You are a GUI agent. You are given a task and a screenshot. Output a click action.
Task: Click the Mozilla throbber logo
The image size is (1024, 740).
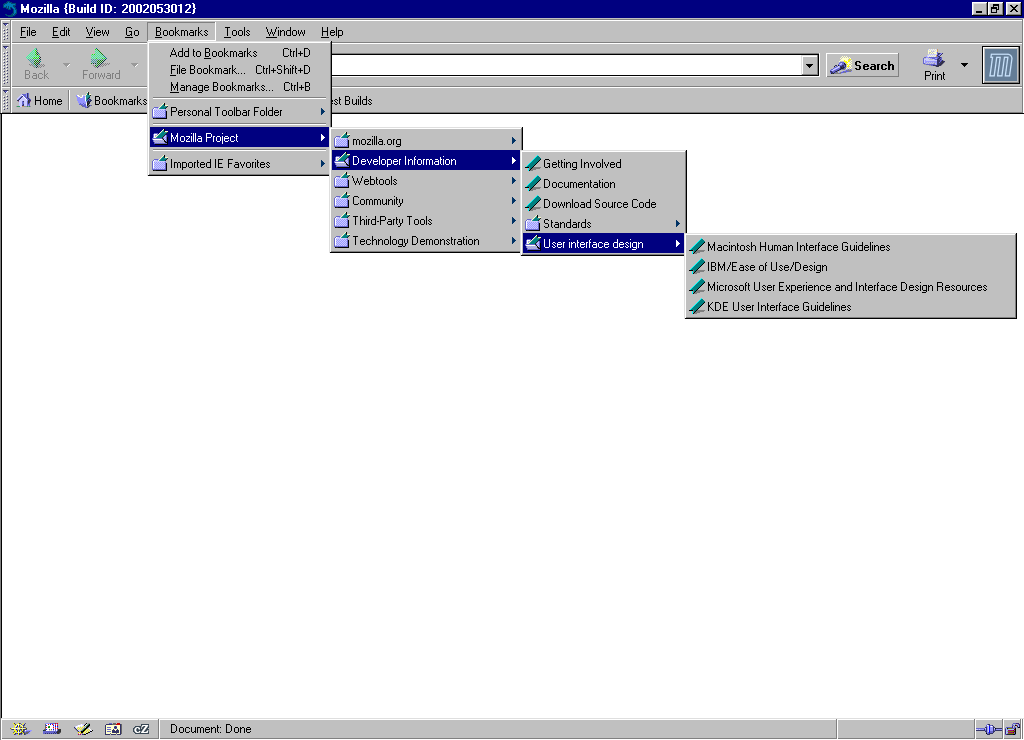coord(1000,65)
